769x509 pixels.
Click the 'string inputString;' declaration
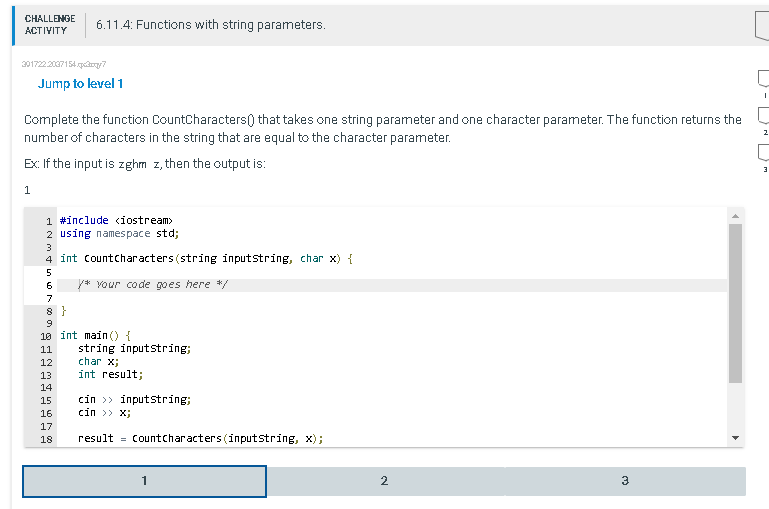tap(134, 349)
